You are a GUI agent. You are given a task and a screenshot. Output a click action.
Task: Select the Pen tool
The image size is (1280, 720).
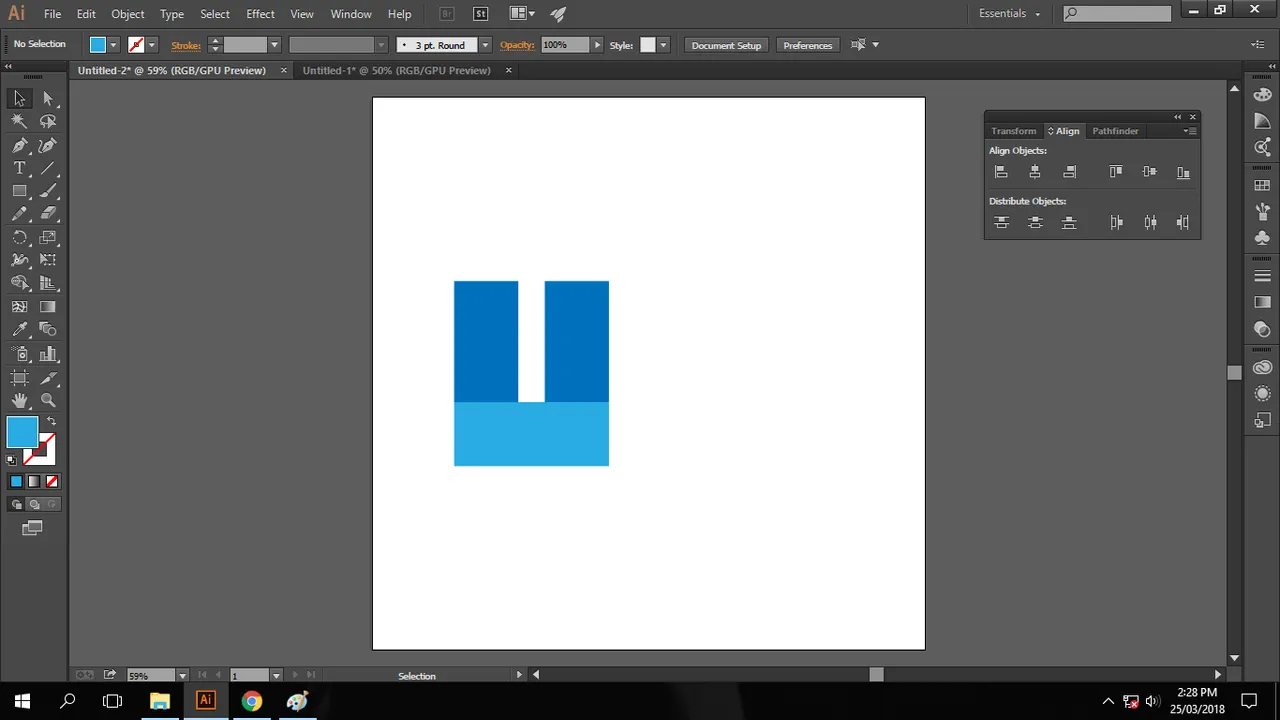tap(19, 145)
